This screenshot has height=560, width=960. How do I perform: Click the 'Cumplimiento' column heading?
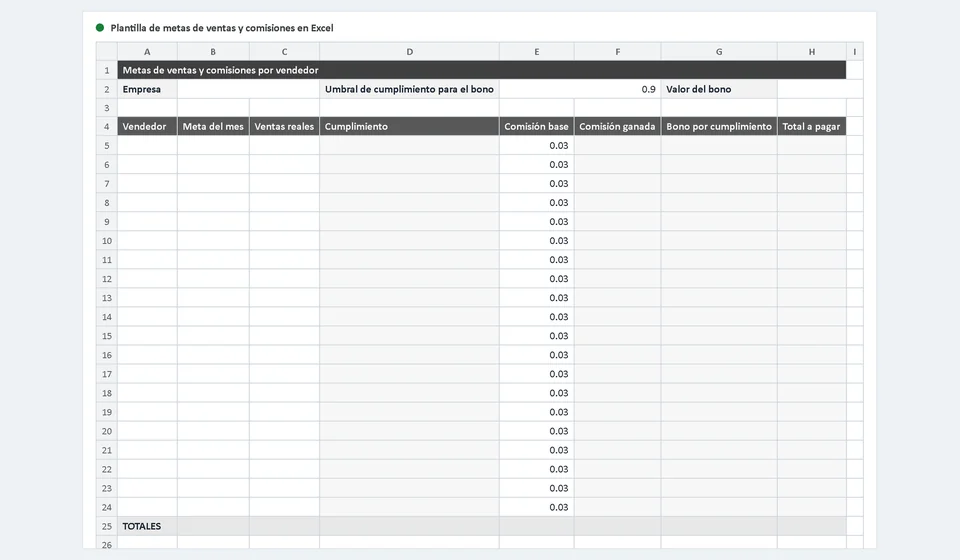pos(409,126)
